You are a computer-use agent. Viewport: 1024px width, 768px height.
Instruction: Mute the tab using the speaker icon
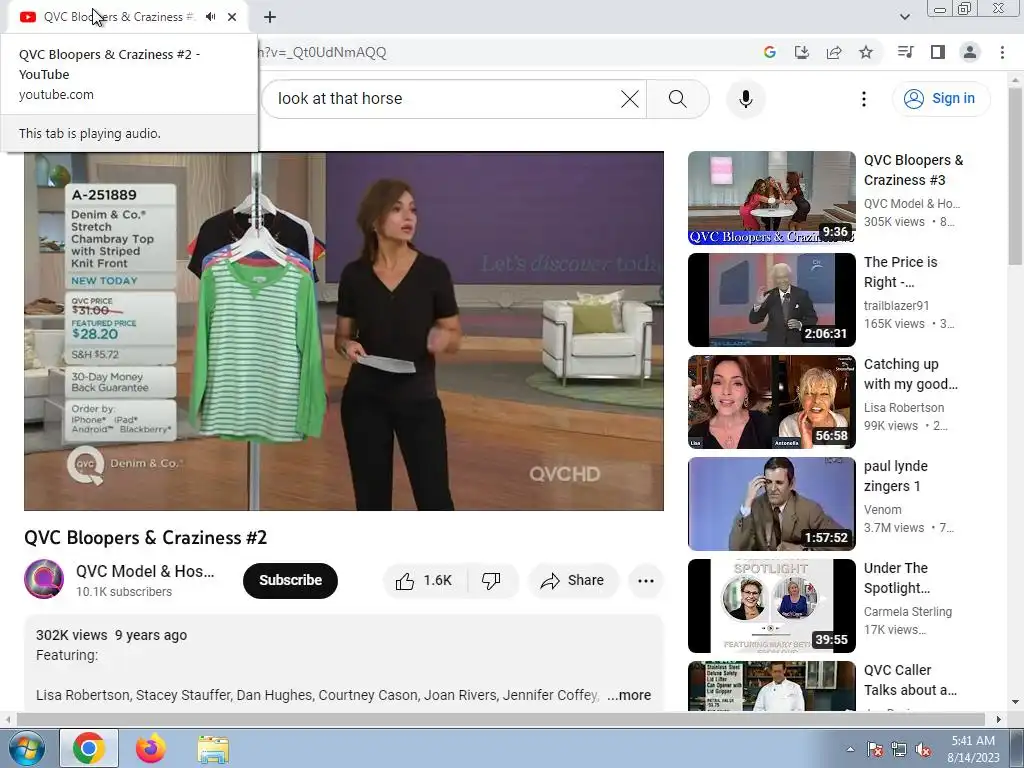[x=210, y=17]
